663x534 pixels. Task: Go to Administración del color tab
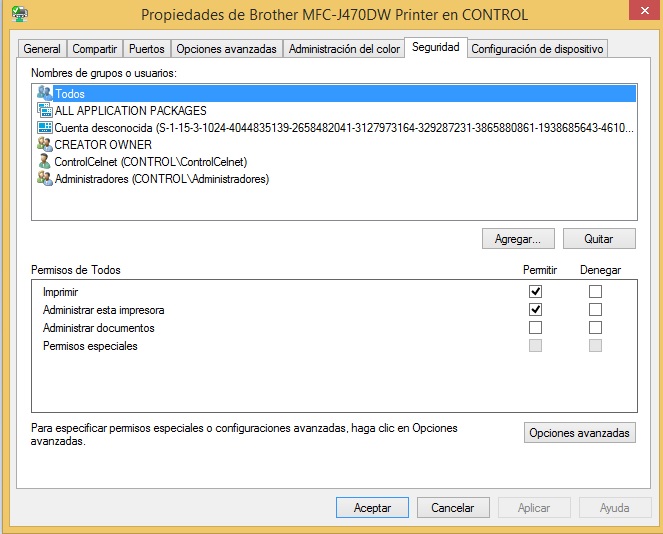point(344,49)
